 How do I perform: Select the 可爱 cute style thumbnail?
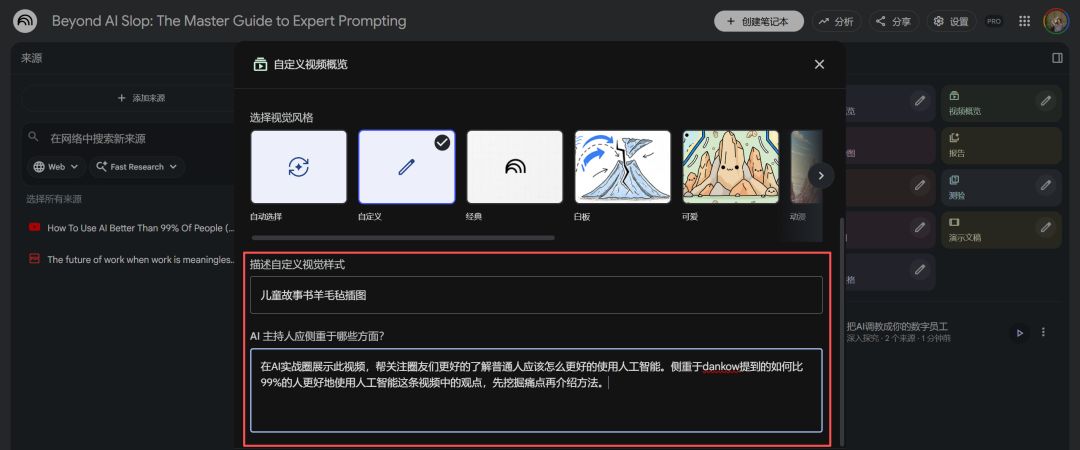731,167
